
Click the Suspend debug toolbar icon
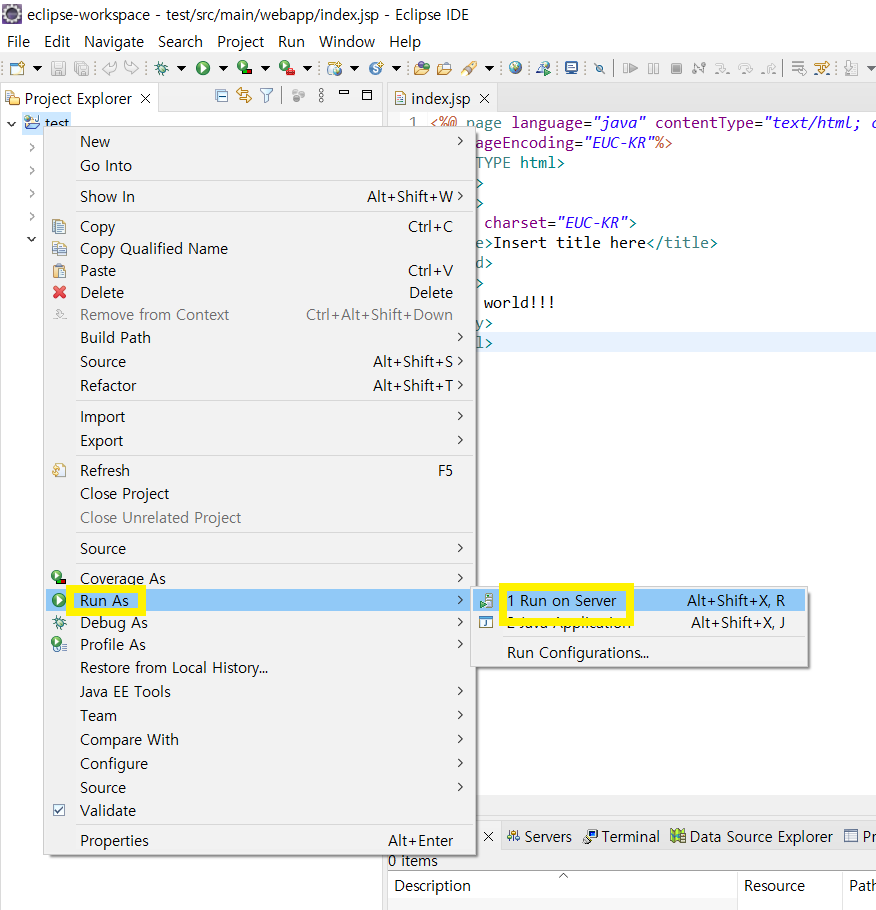pos(653,68)
